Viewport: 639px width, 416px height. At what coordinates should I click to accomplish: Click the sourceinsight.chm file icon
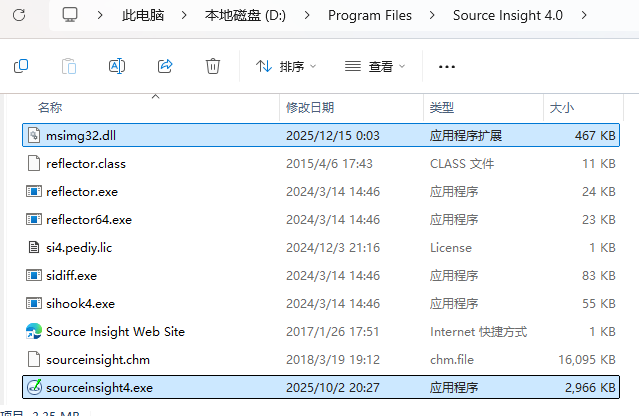34,359
